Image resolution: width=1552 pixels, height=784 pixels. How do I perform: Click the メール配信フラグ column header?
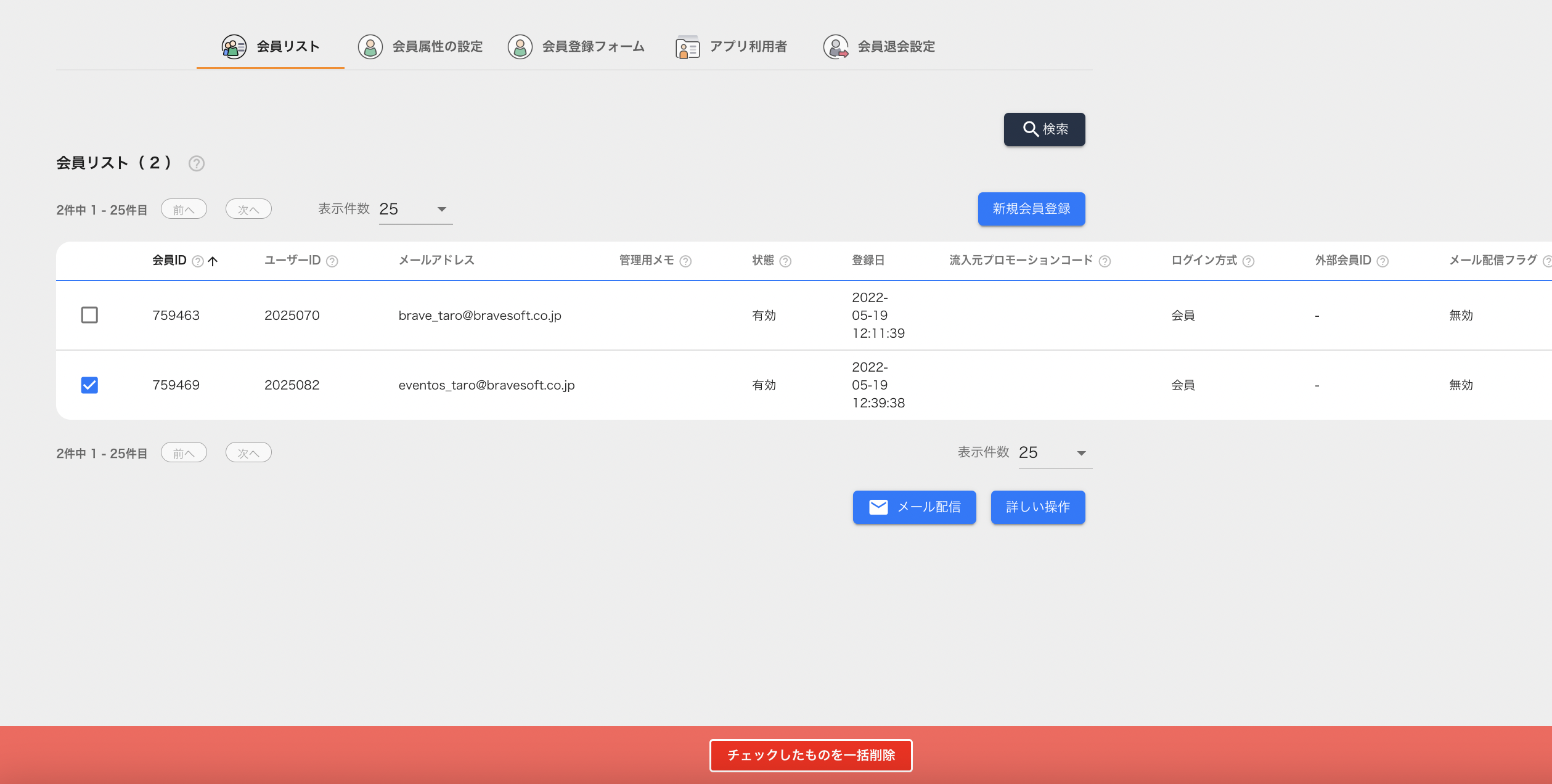1493,261
